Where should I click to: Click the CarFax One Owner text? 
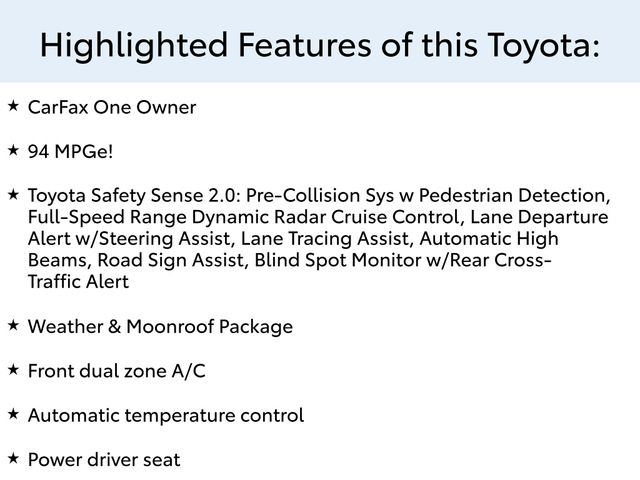[x=112, y=106]
